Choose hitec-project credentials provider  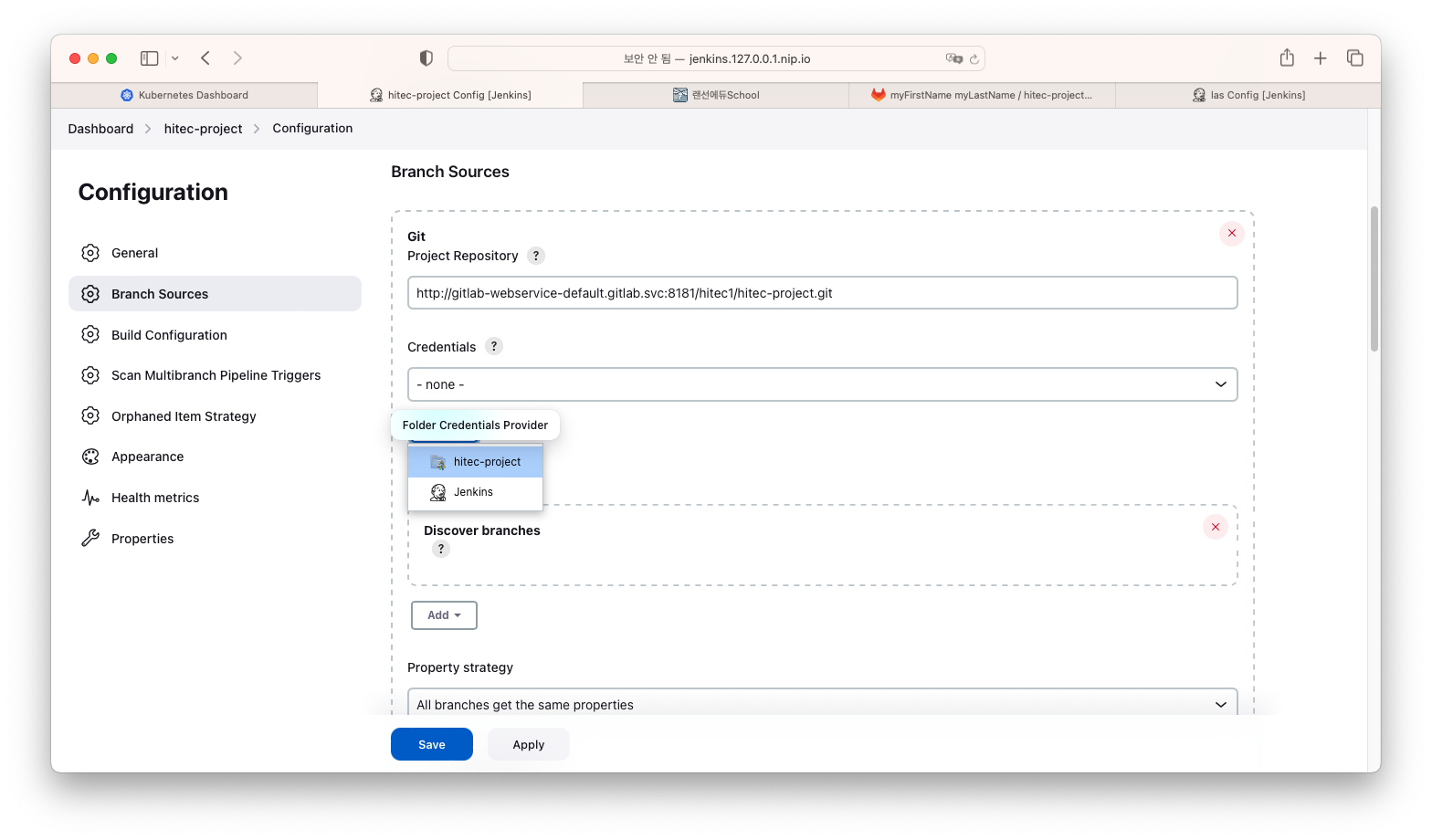click(x=475, y=462)
